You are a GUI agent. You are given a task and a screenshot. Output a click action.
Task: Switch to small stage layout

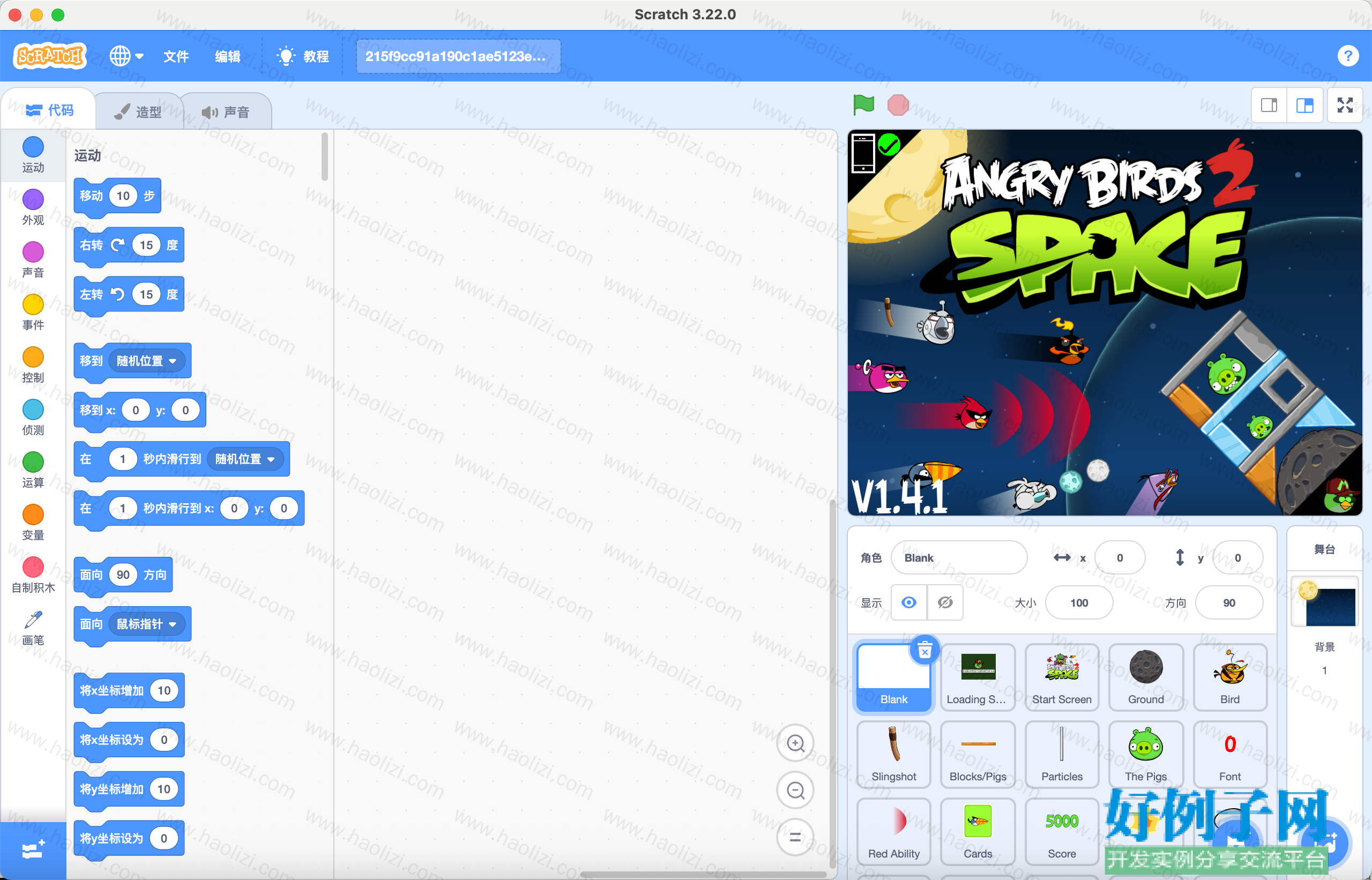point(1269,105)
